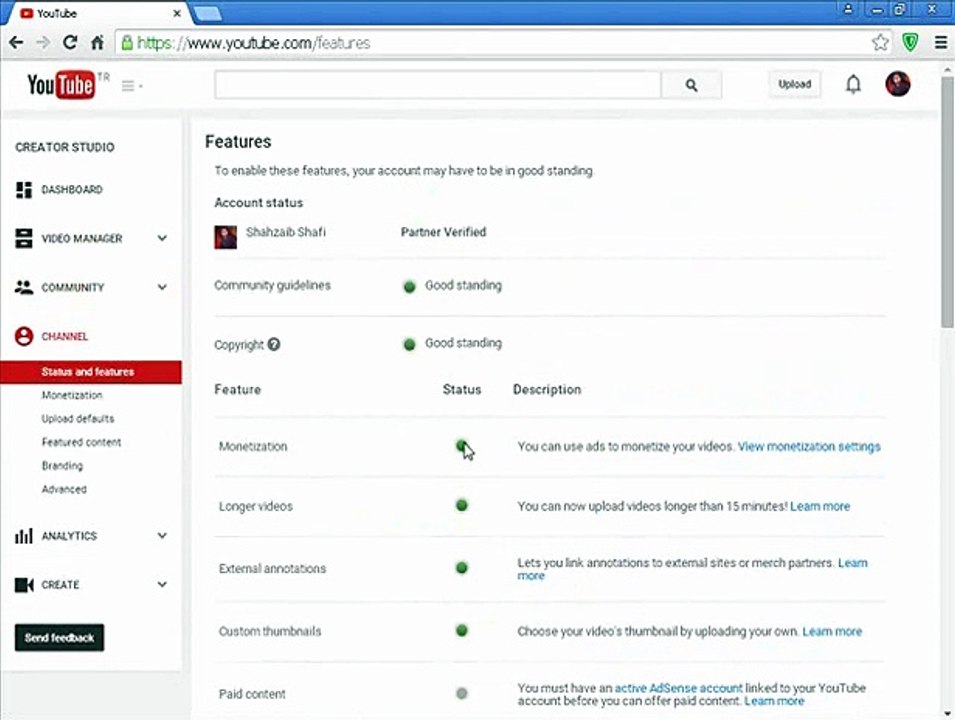
Task: Click the Copyright good standing green dot
Action: (x=409, y=345)
